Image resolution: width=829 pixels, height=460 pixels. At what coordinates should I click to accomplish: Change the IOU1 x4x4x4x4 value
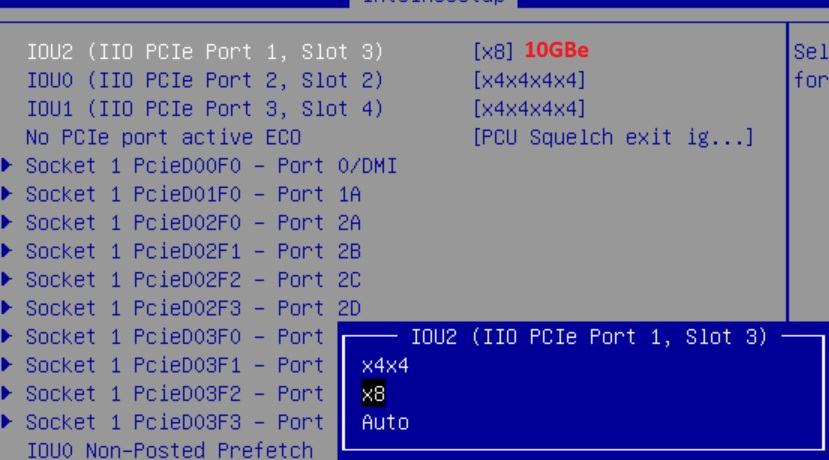click(529, 108)
